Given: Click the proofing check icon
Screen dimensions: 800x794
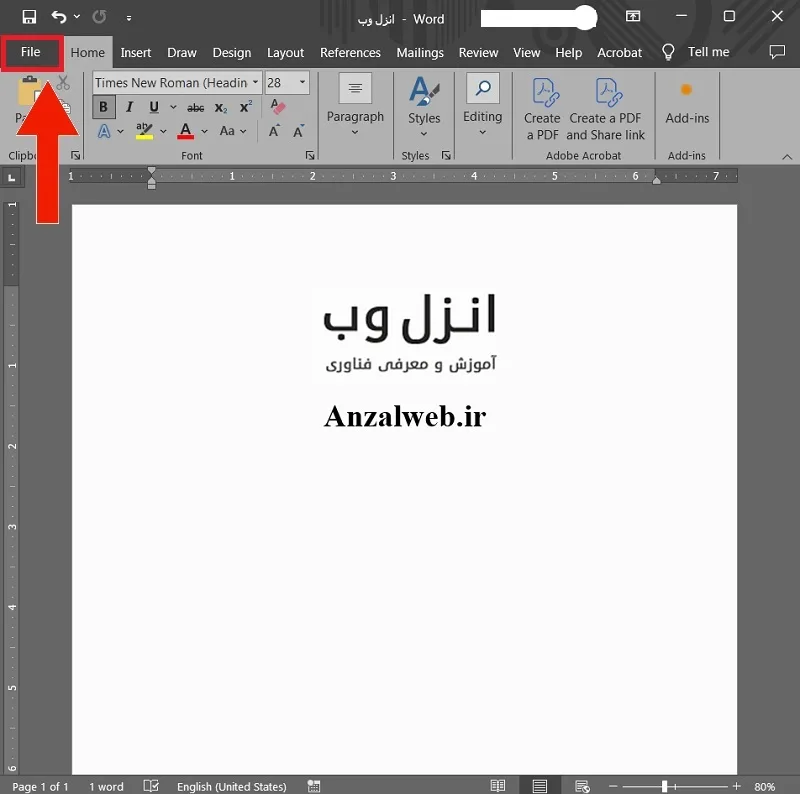Looking at the screenshot, I should click(151, 786).
